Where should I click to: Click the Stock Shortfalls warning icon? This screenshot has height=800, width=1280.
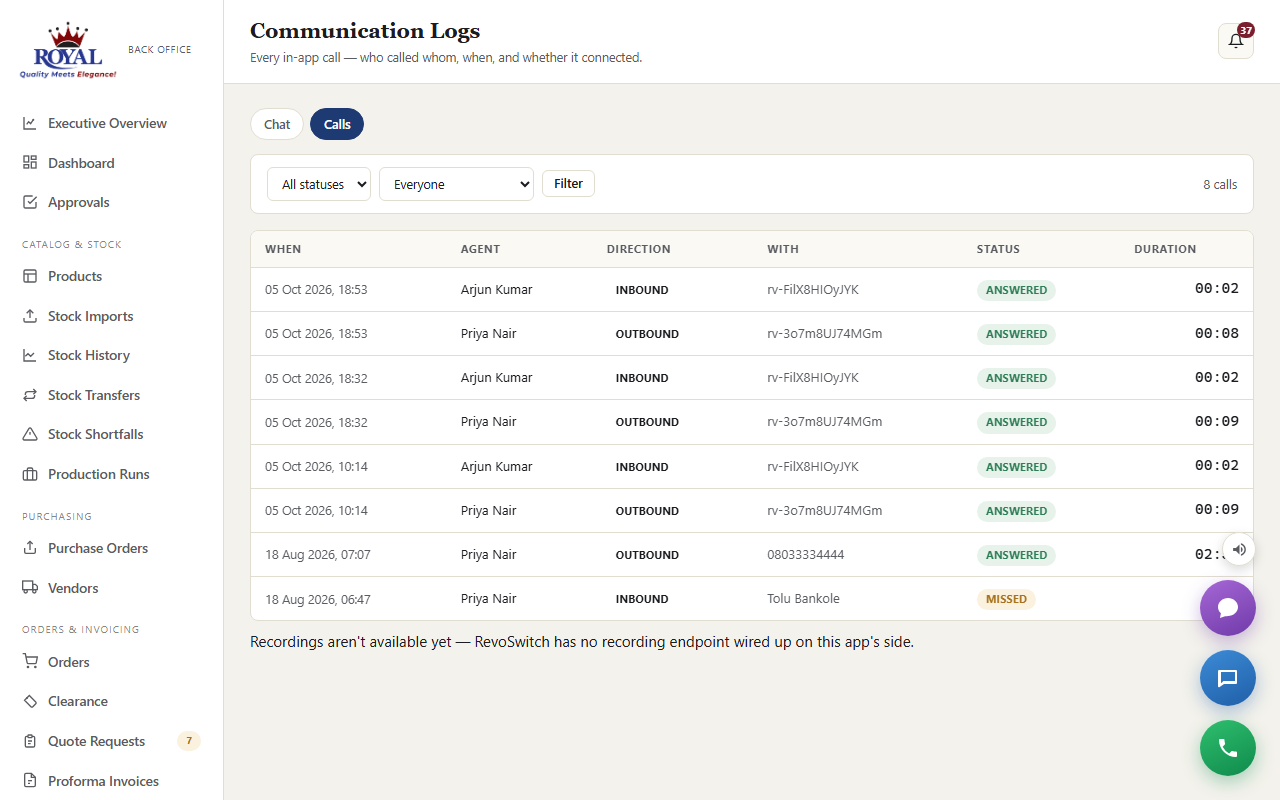pyautogui.click(x=30, y=434)
